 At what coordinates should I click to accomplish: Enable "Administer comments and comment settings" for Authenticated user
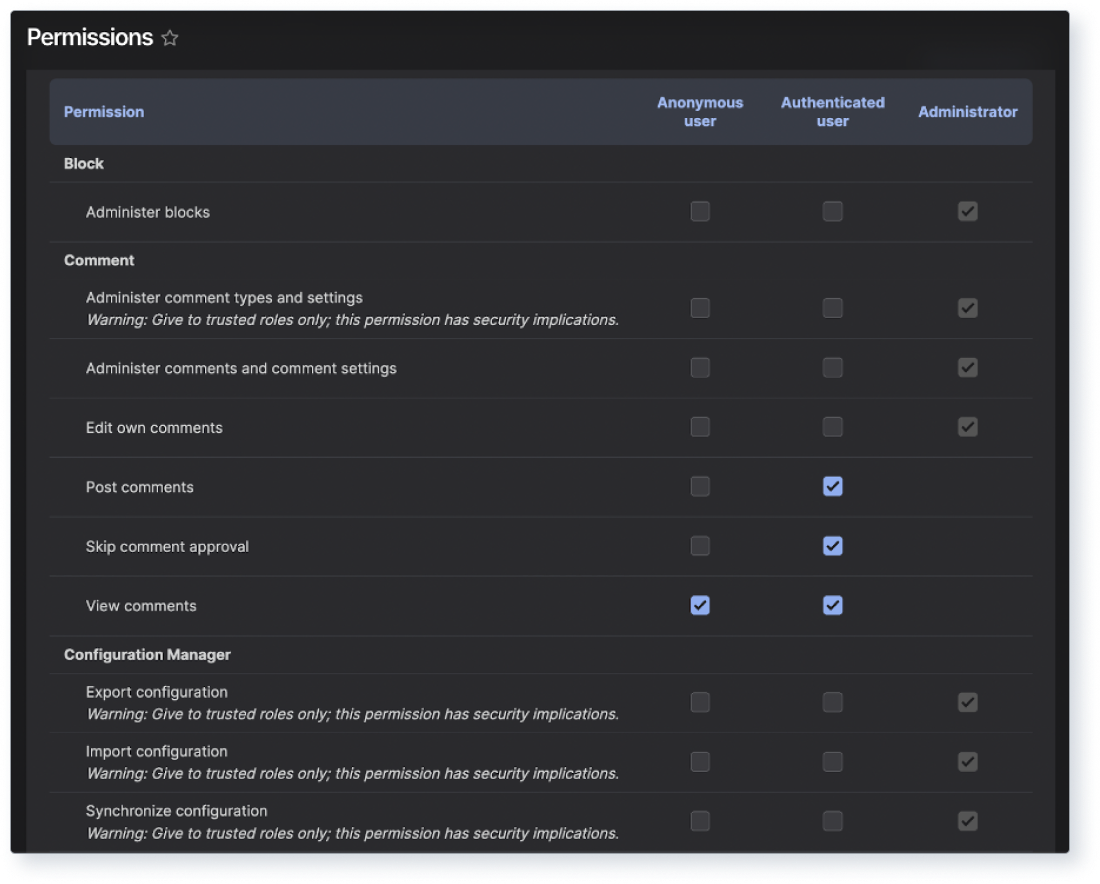(x=833, y=367)
